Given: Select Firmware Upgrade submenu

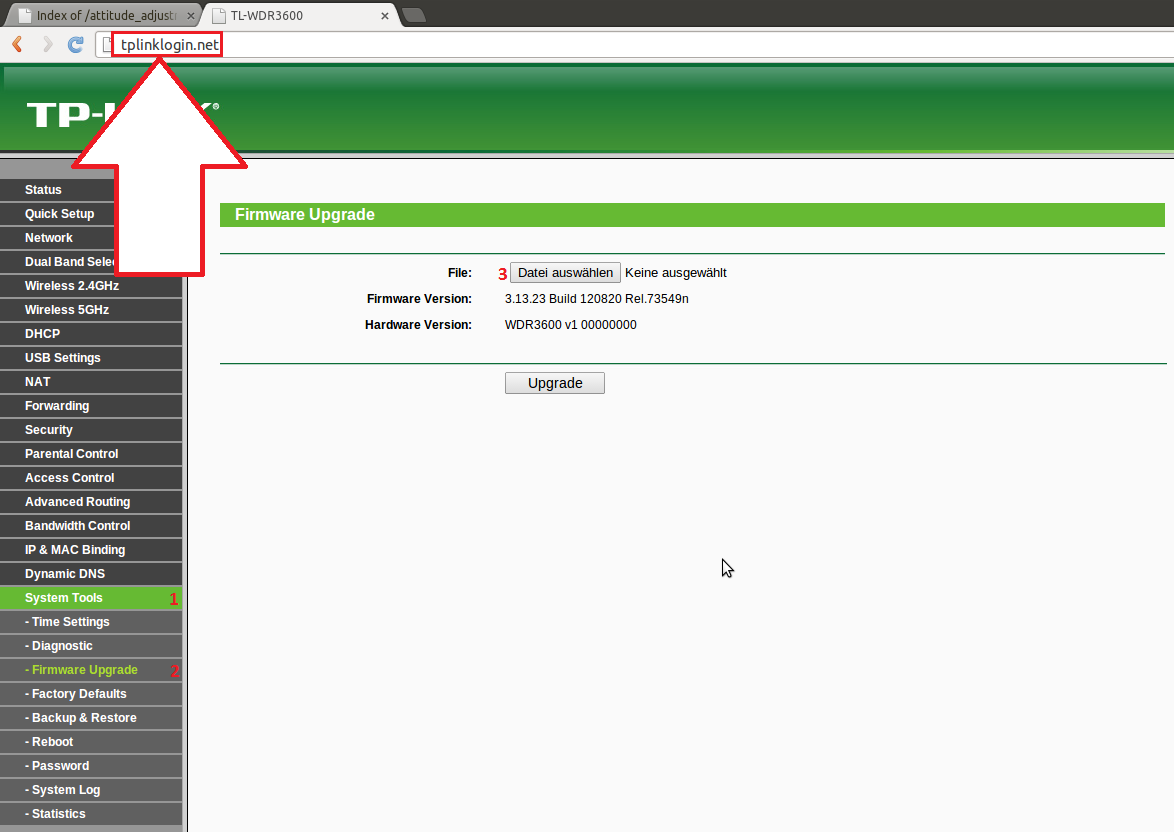Looking at the screenshot, I should [x=91, y=669].
